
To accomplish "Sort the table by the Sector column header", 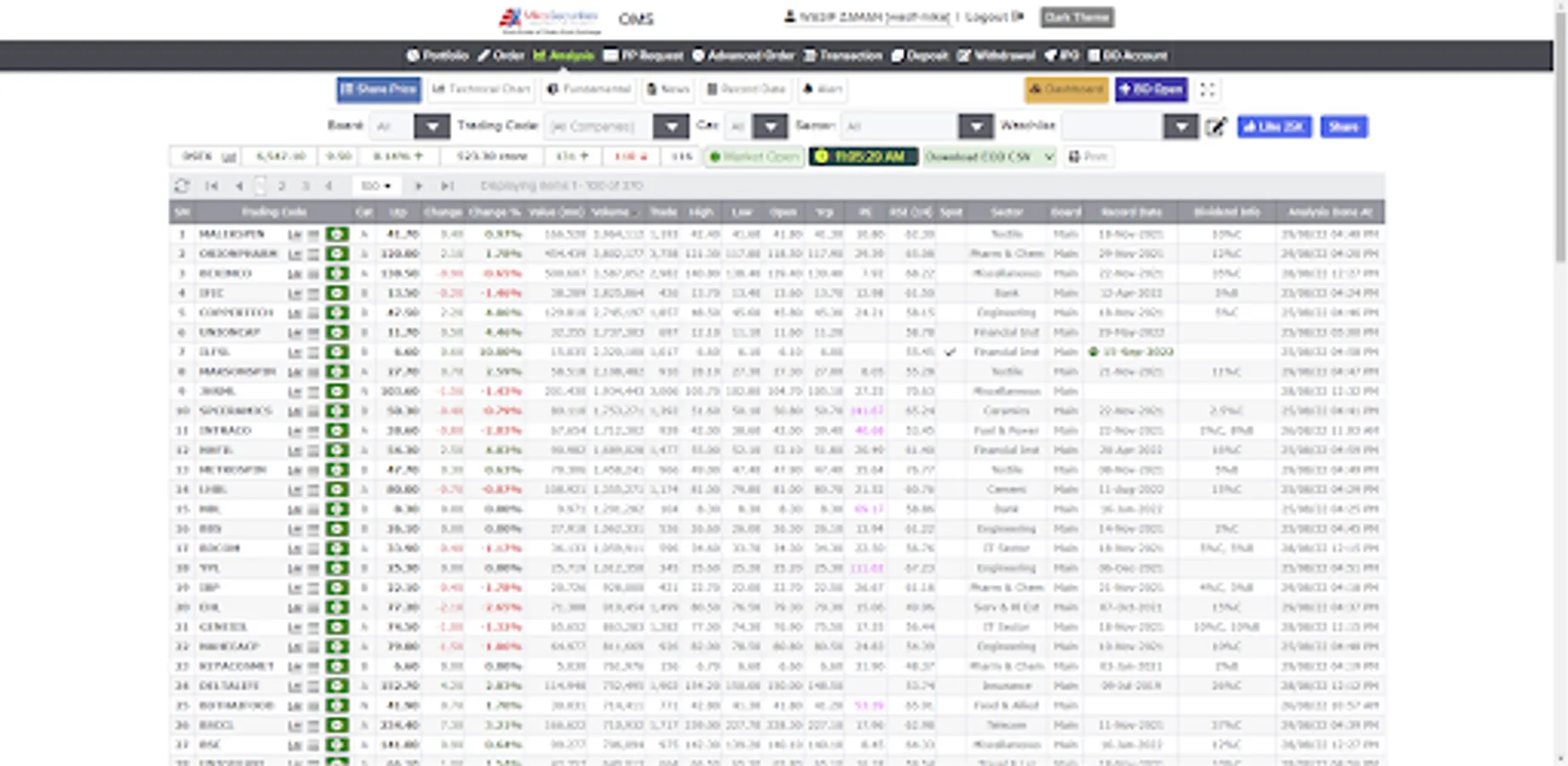I will (1006, 212).
